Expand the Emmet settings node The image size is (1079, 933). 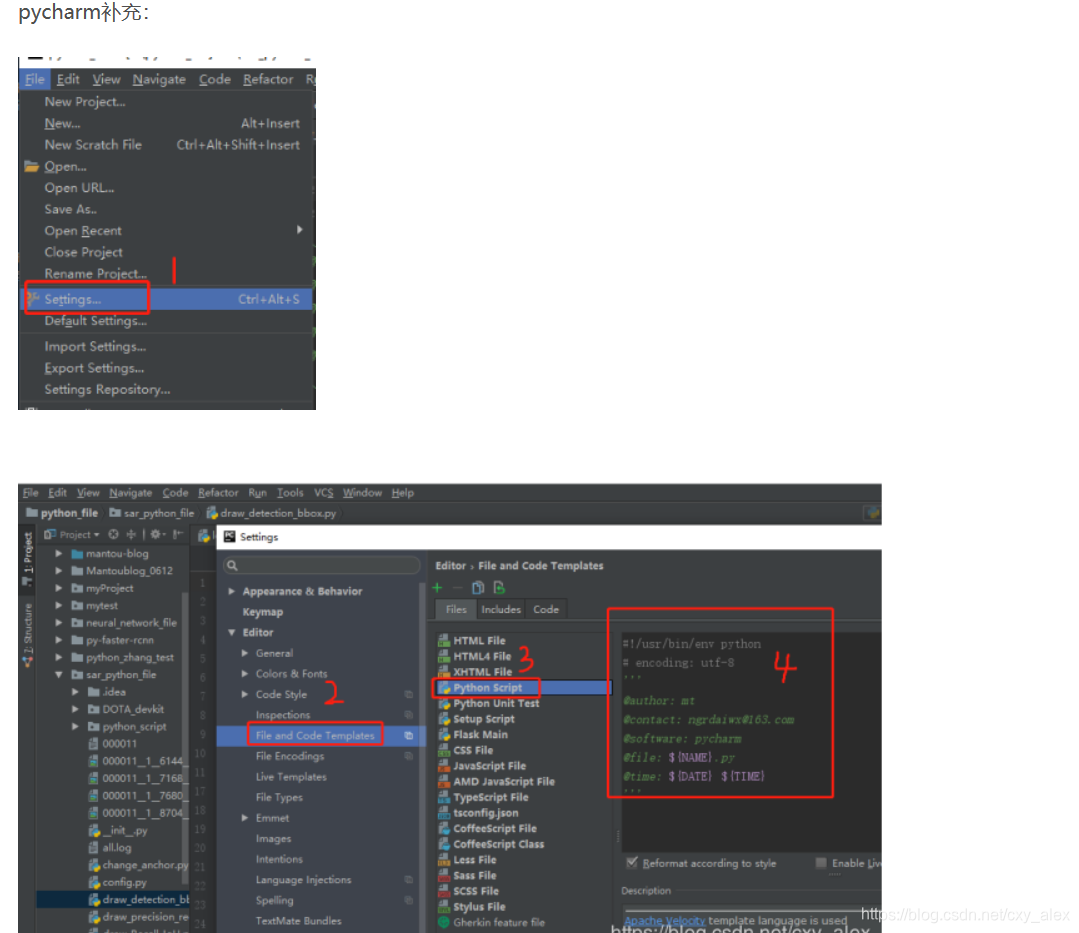245,818
